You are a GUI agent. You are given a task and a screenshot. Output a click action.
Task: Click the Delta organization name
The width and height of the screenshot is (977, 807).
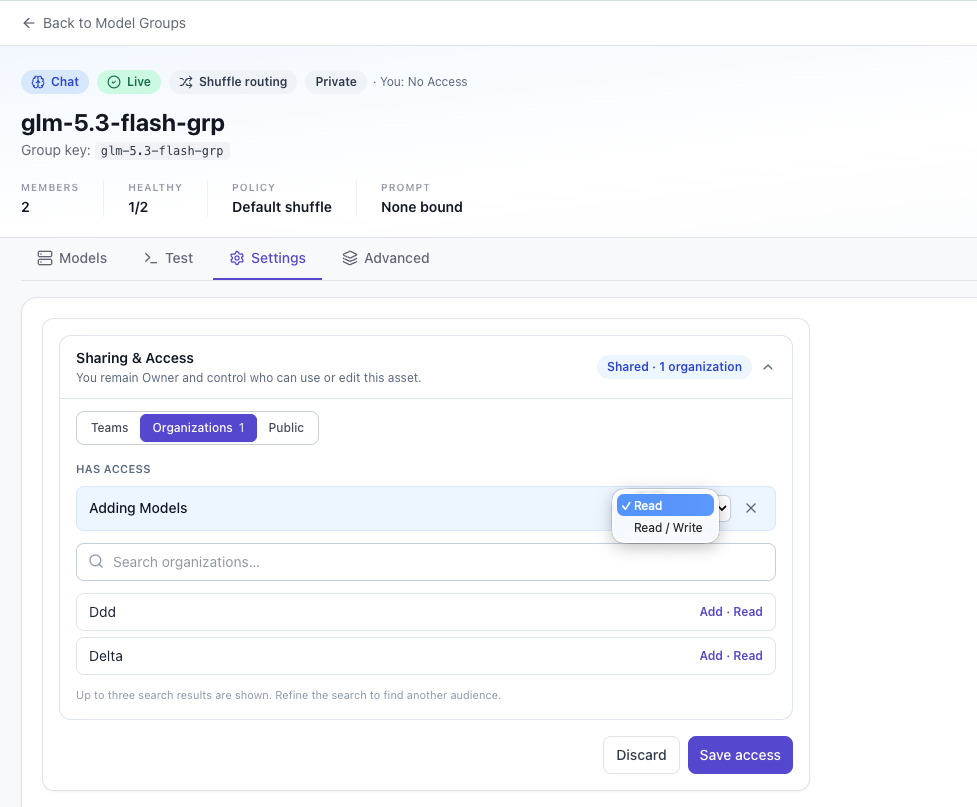pos(106,656)
